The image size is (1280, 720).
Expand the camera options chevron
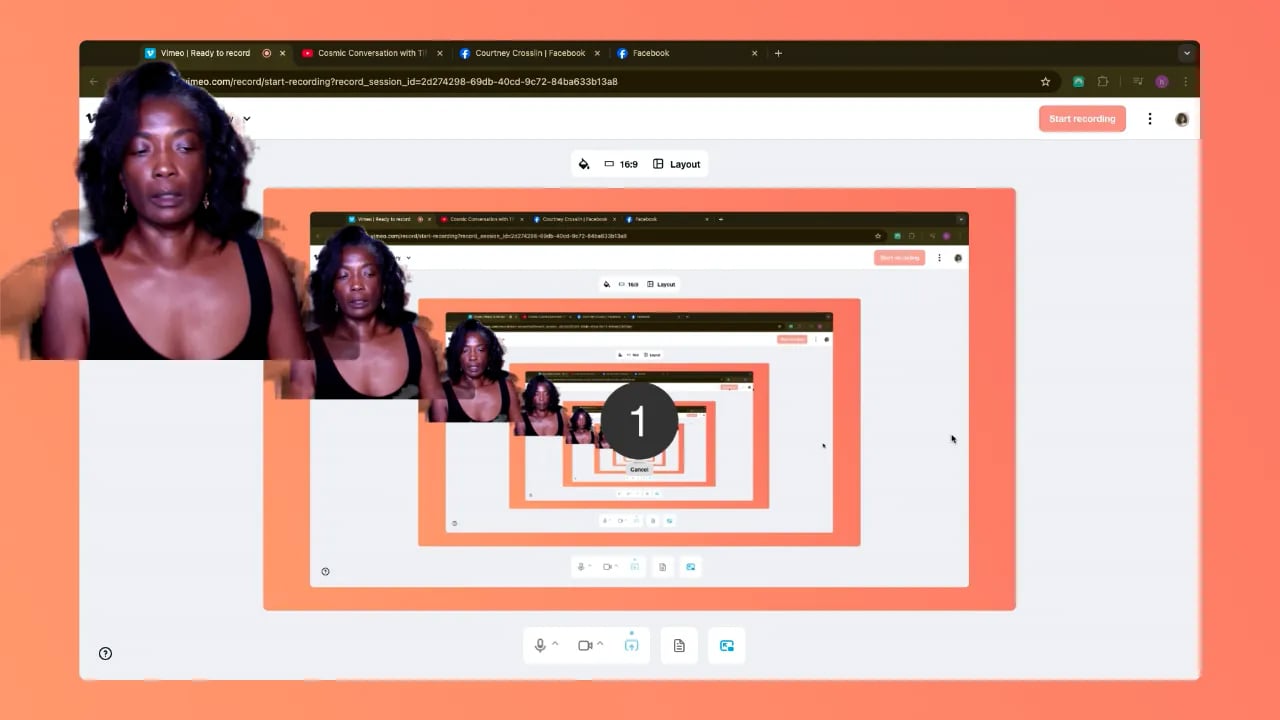tap(601, 645)
